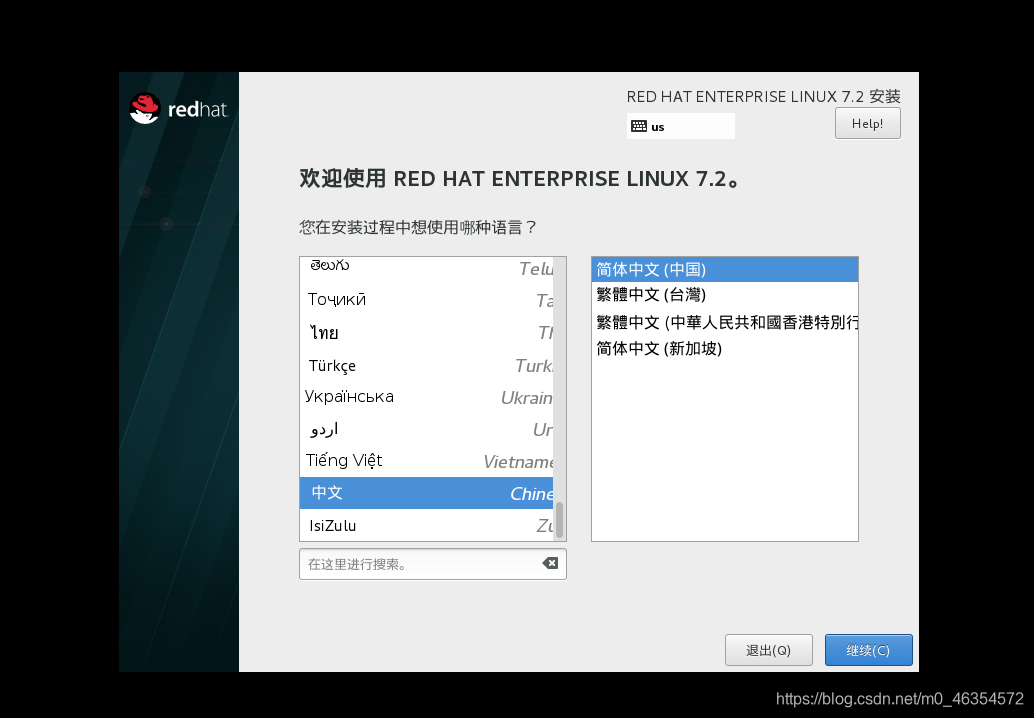Click the 退出(Q) quit button
This screenshot has height=718, width=1034.
(768, 649)
